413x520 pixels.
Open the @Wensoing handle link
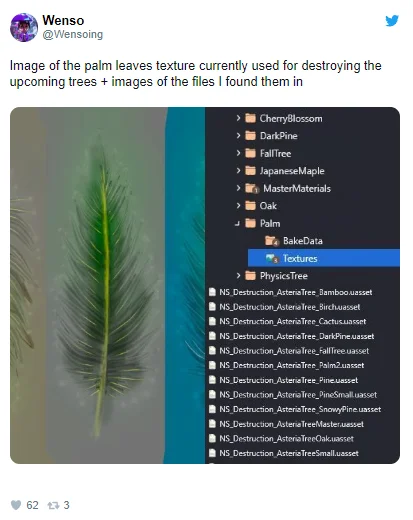pyautogui.click(x=73, y=34)
